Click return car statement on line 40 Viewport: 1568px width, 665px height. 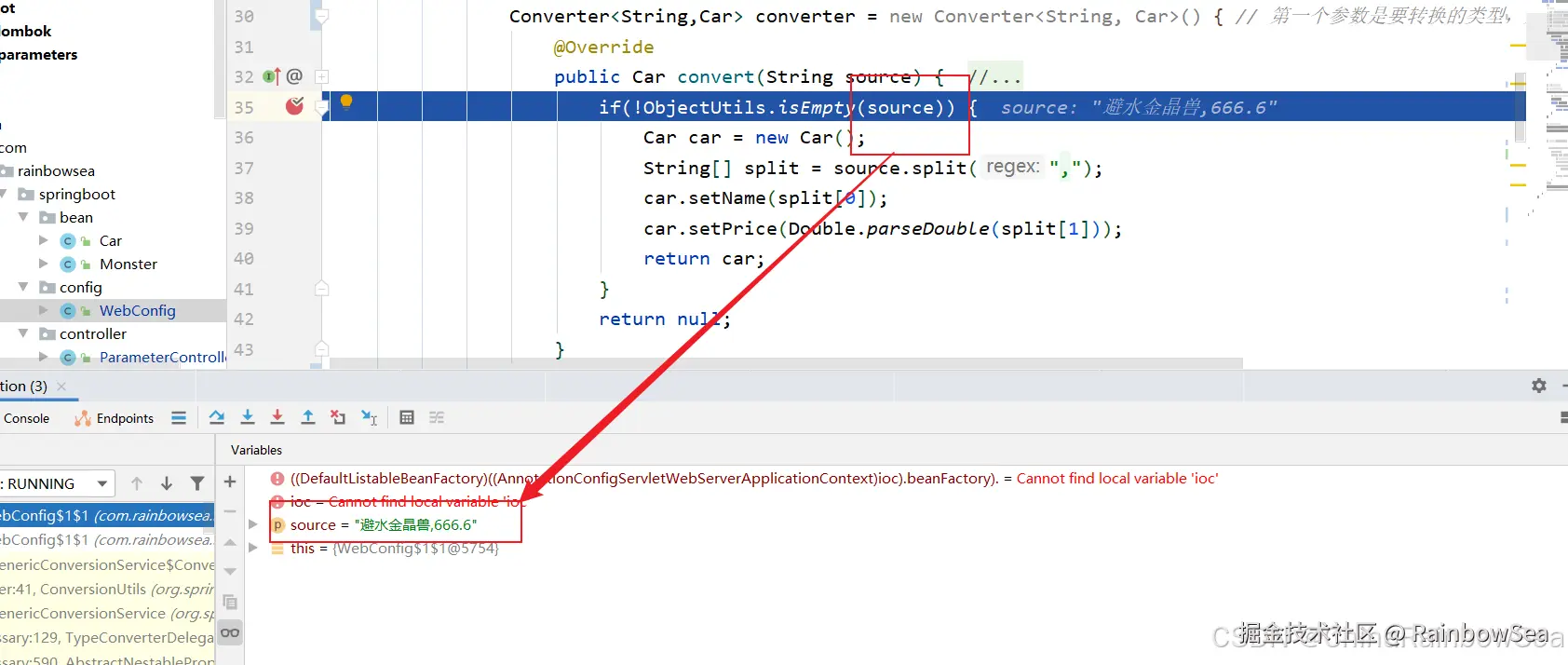pyautogui.click(x=704, y=258)
